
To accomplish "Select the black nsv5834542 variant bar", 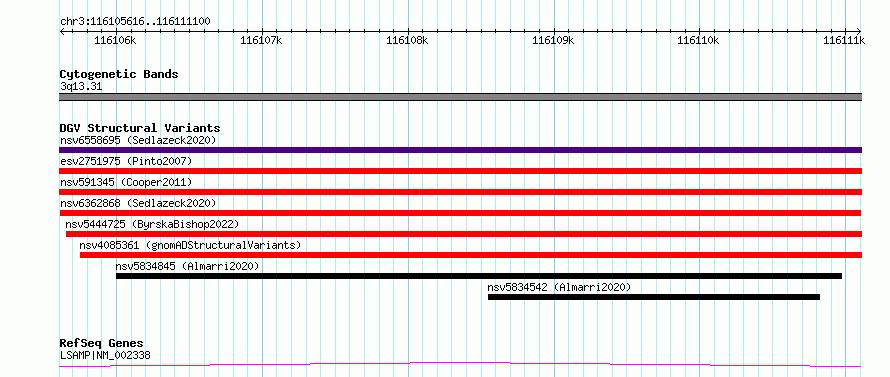I will click(x=654, y=297).
